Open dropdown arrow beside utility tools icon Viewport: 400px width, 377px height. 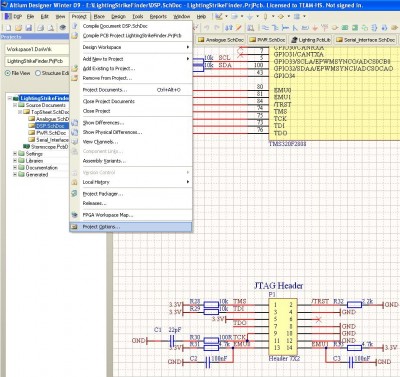(226, 16)
